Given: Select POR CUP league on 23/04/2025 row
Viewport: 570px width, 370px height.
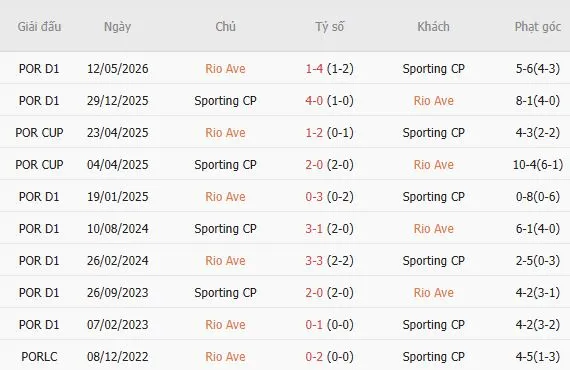Looking at the screenshot, I should [39, 133].
